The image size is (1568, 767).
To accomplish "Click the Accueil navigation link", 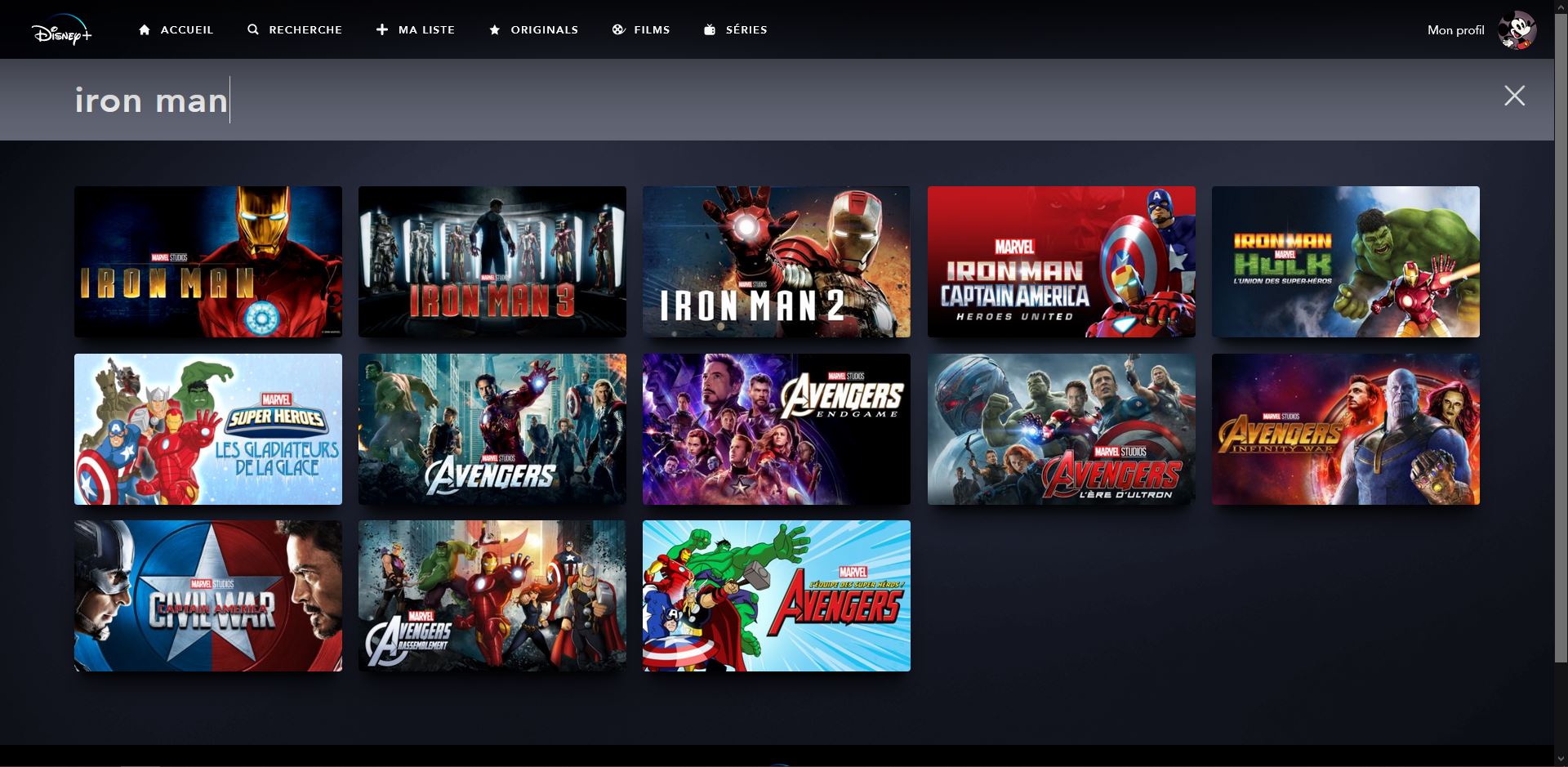I will [186, 29].
